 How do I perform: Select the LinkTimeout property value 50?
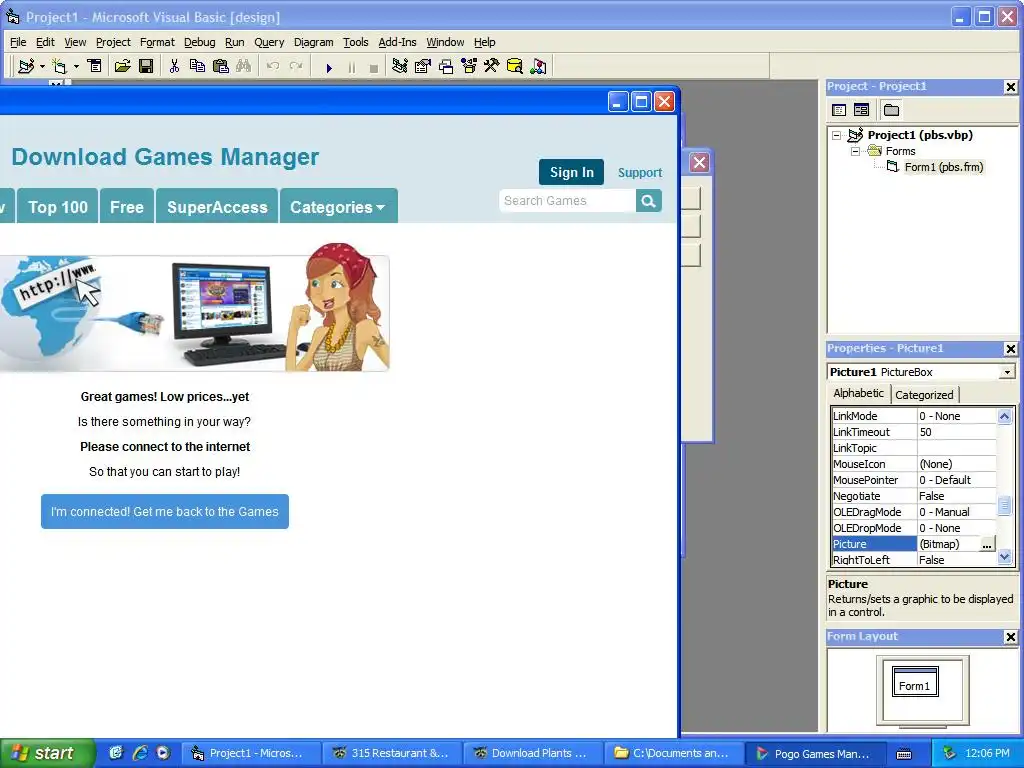(957, 432)
